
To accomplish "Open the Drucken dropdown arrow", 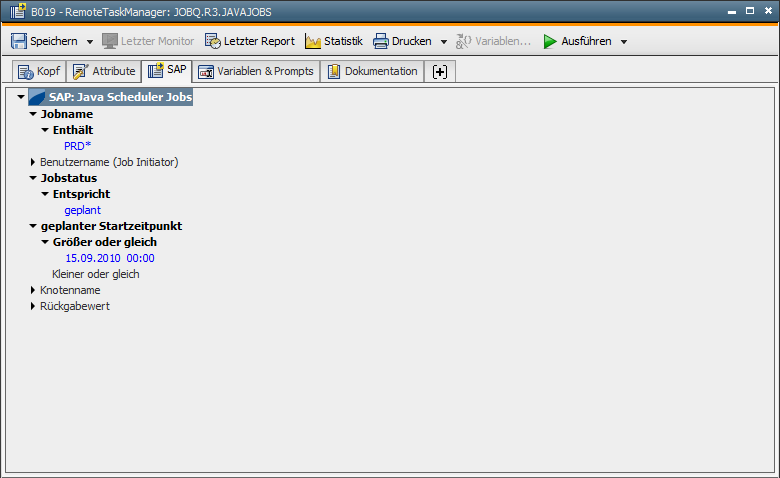I will [x=444, y=42].
